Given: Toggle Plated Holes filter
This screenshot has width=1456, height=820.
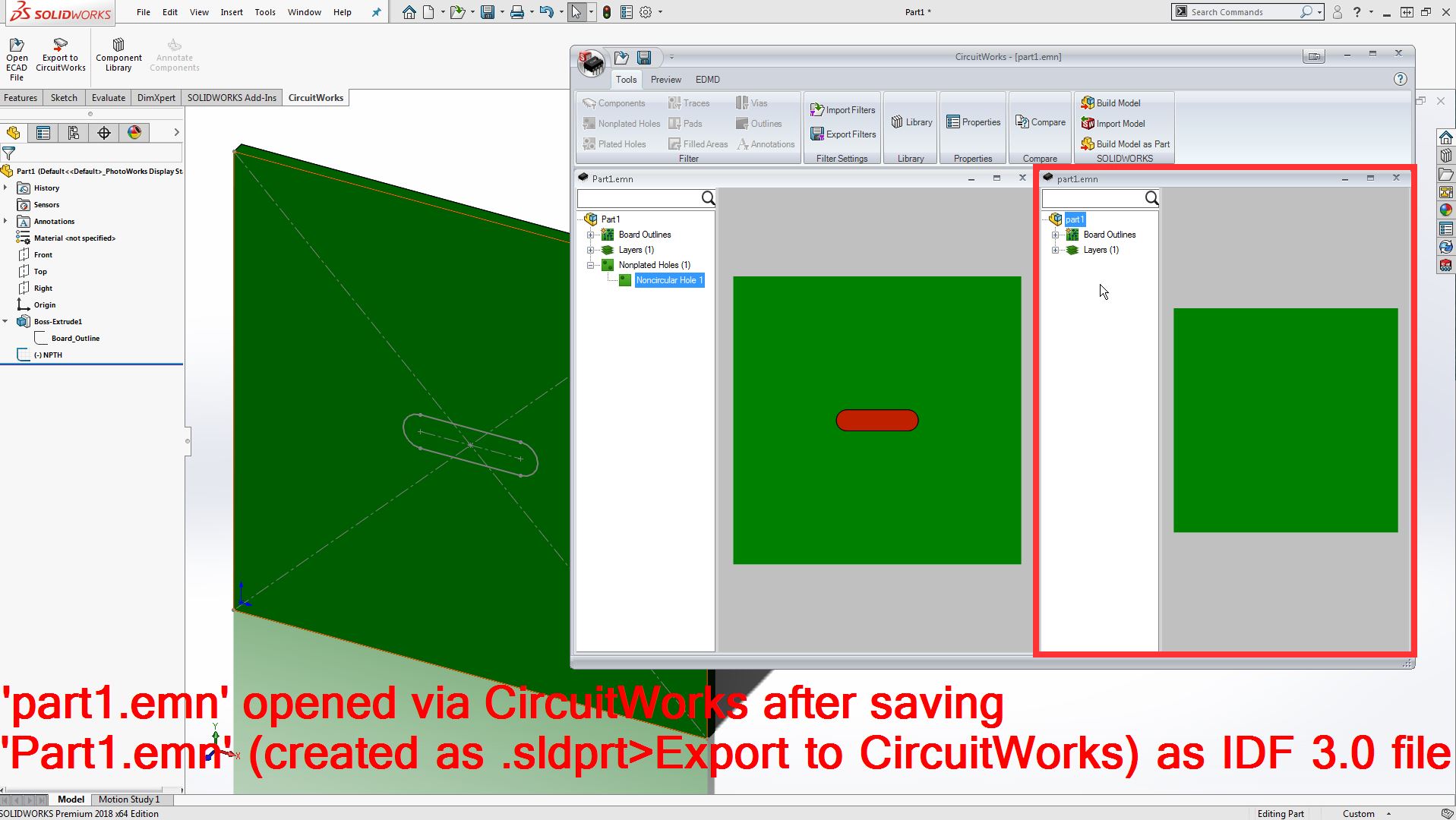Looking at the screenshot, I should (x=614, y=143).
